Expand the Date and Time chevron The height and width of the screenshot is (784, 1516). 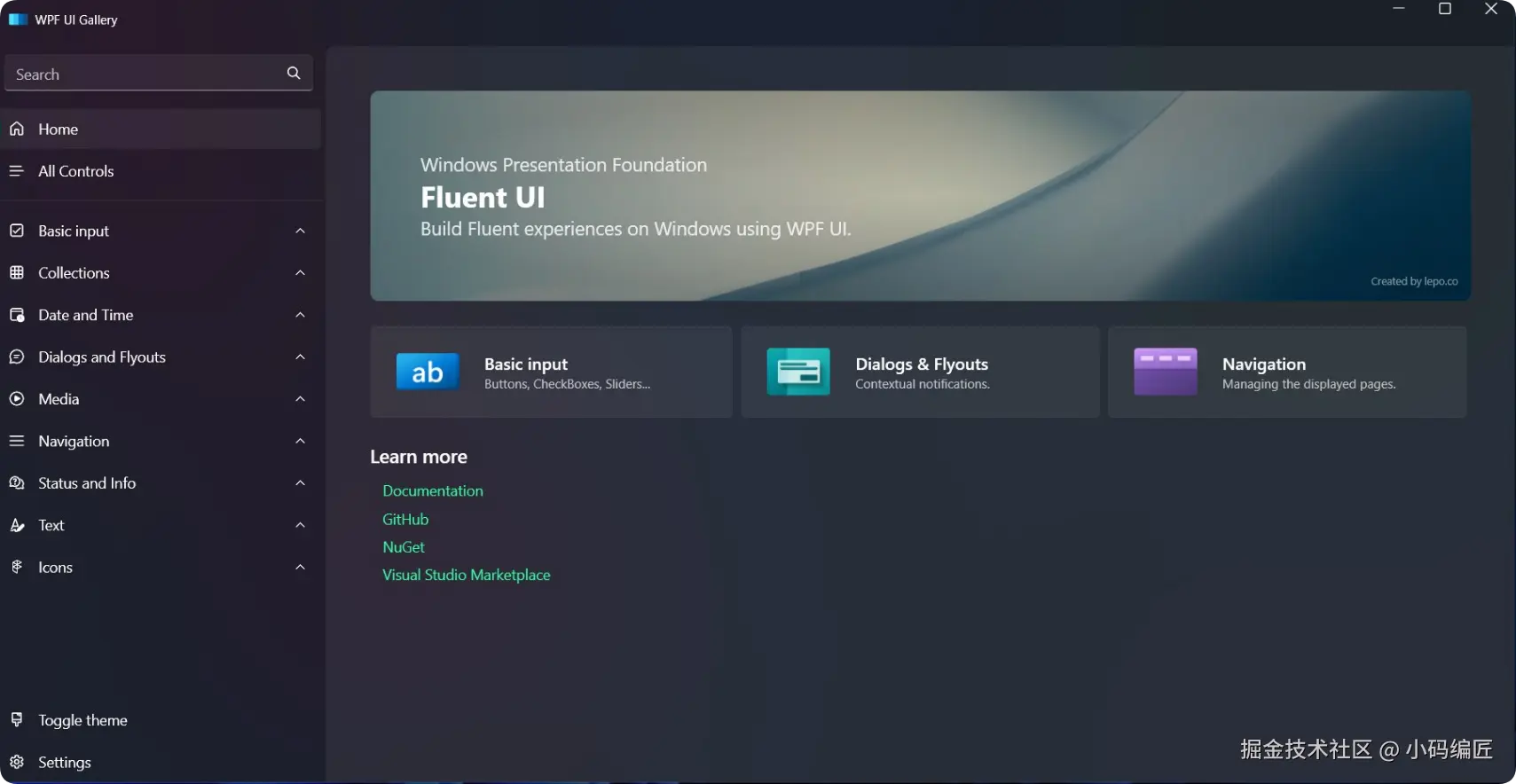pyautogui.click(x=300, y=315)
